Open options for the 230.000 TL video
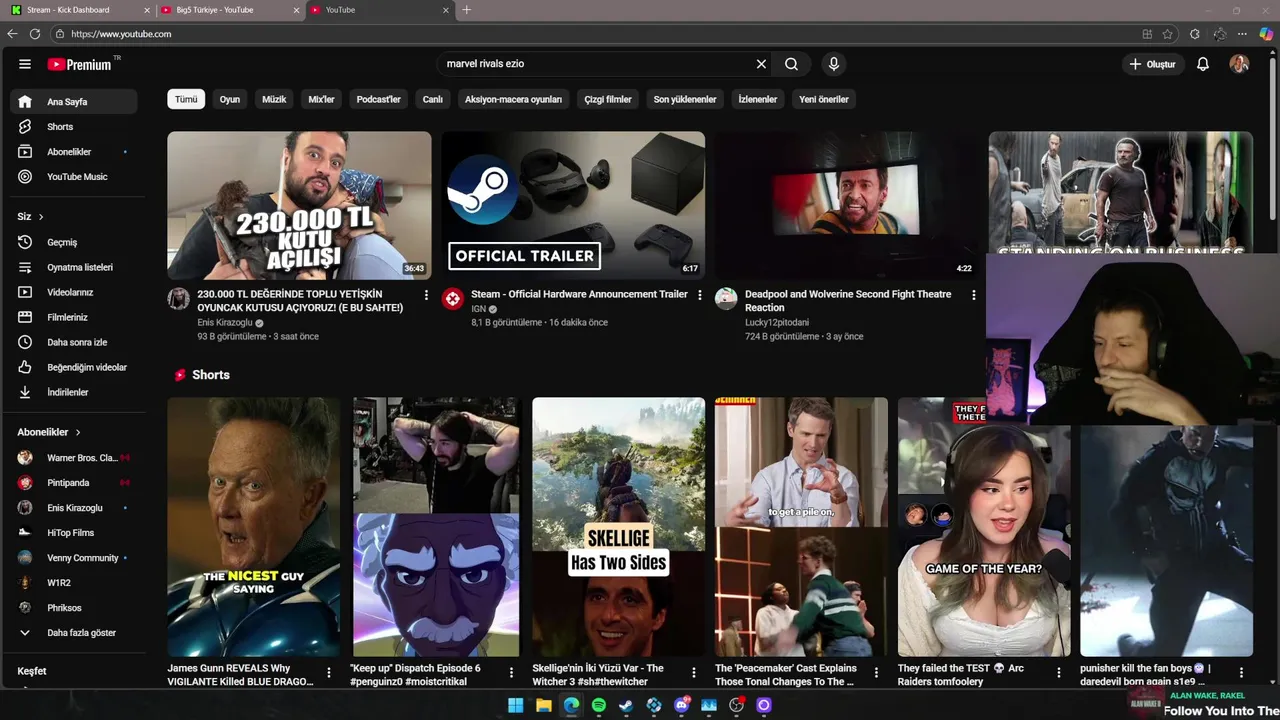1280x720 pixels. tap(426, 295)
